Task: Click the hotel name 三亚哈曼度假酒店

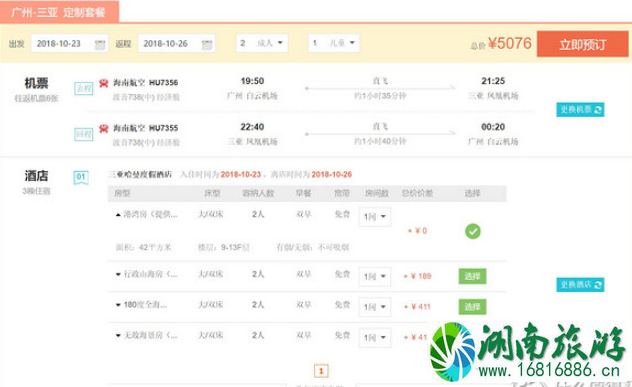Action: [140, 175]
